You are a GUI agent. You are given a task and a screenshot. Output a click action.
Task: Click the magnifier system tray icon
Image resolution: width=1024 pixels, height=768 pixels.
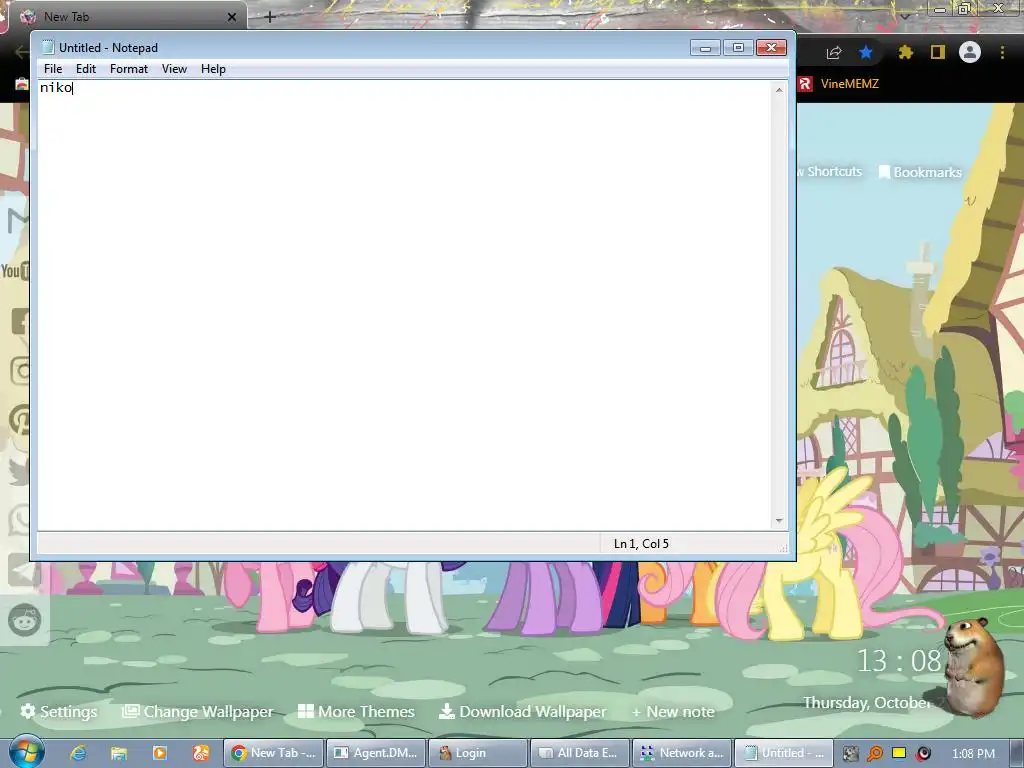874,754
